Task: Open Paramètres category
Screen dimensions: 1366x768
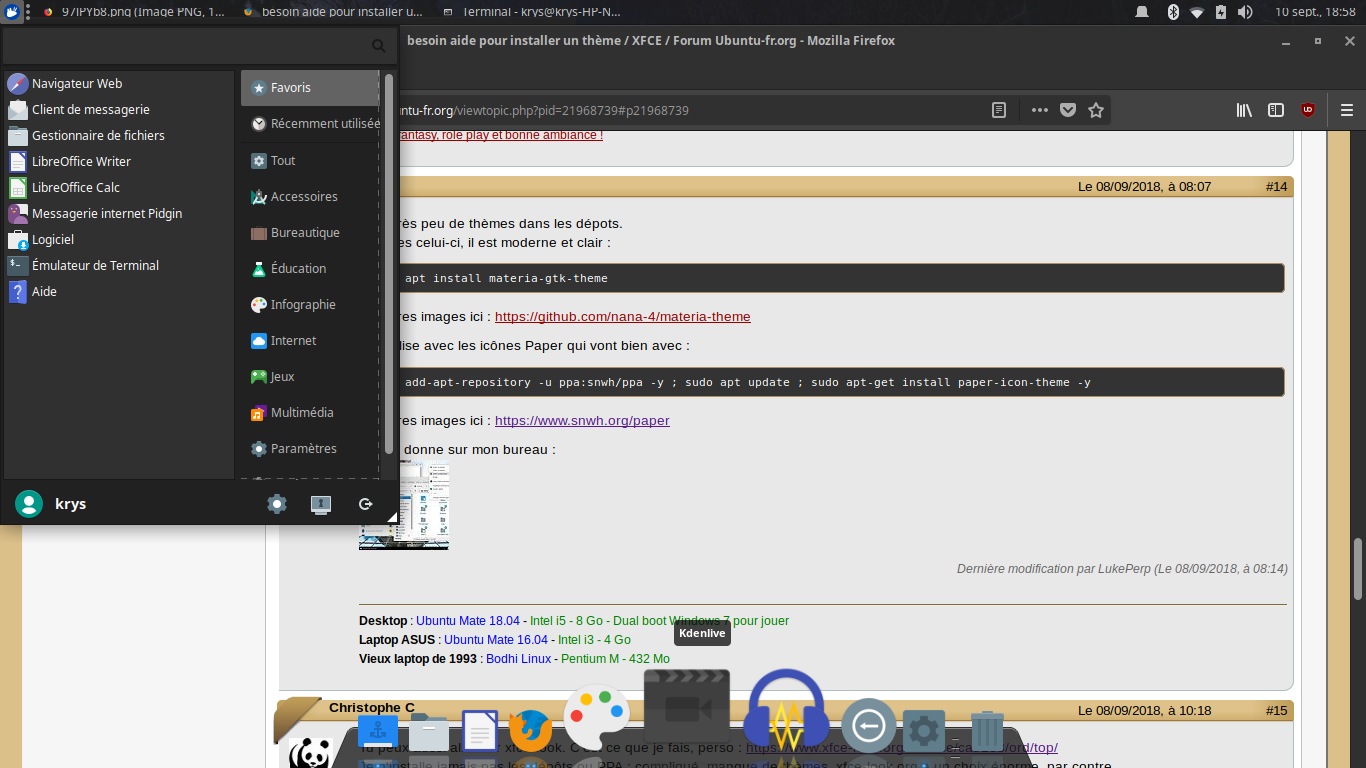Action: [310, 448]
